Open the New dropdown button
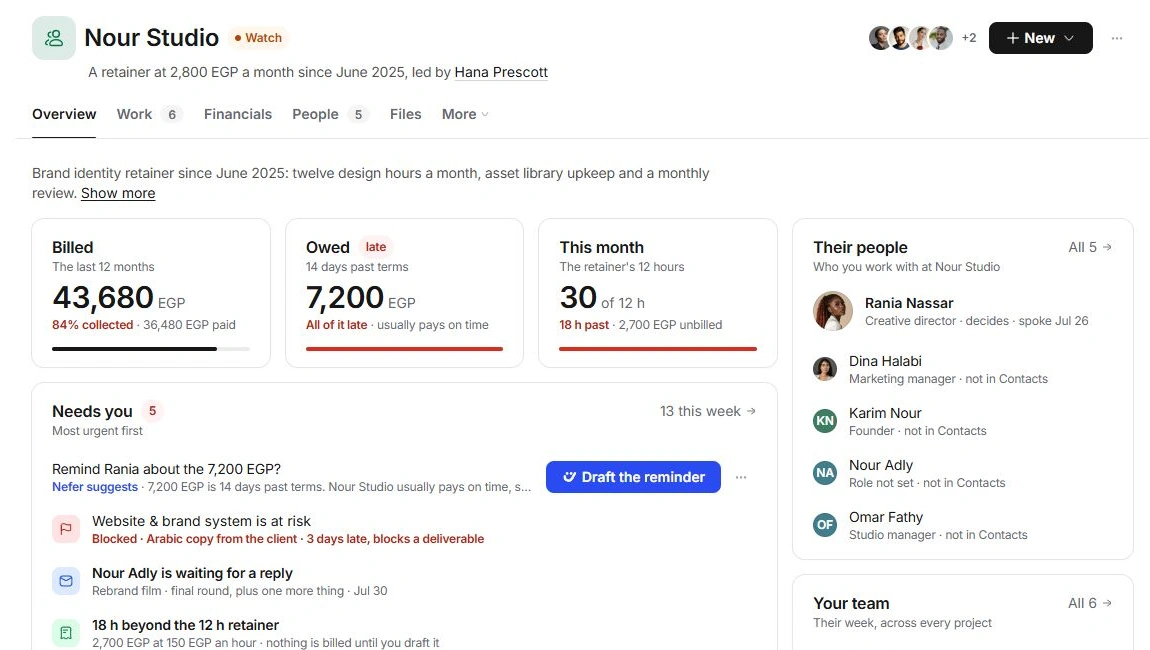Viewport: 1150px width, 650px height. [x=1040, y=38]
